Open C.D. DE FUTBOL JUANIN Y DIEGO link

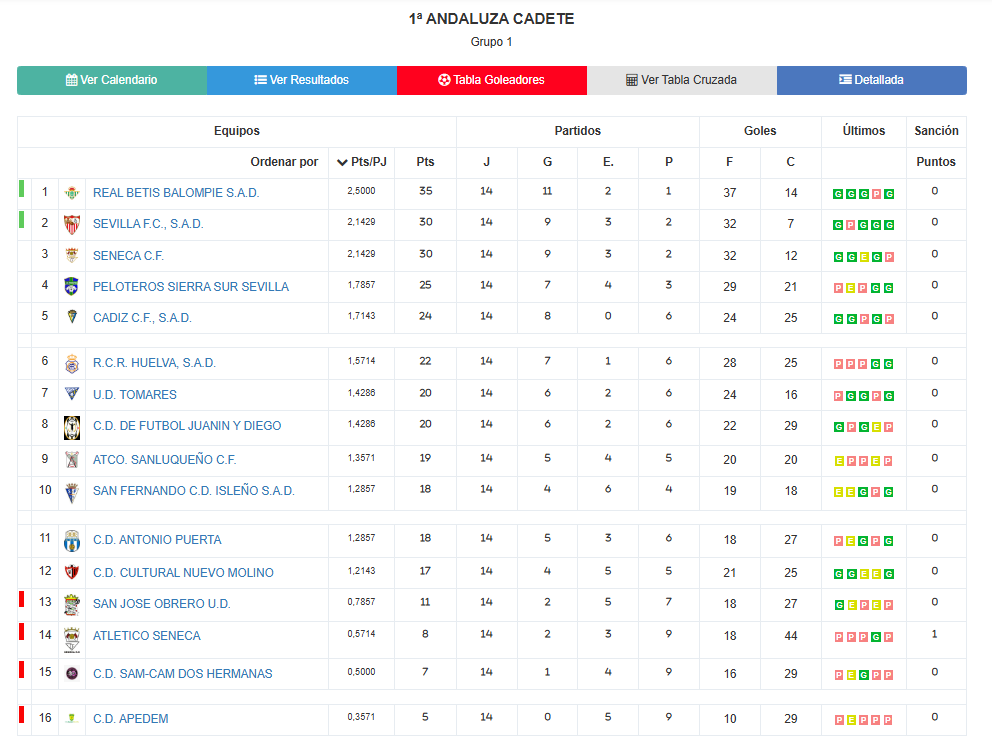(187, 426)
